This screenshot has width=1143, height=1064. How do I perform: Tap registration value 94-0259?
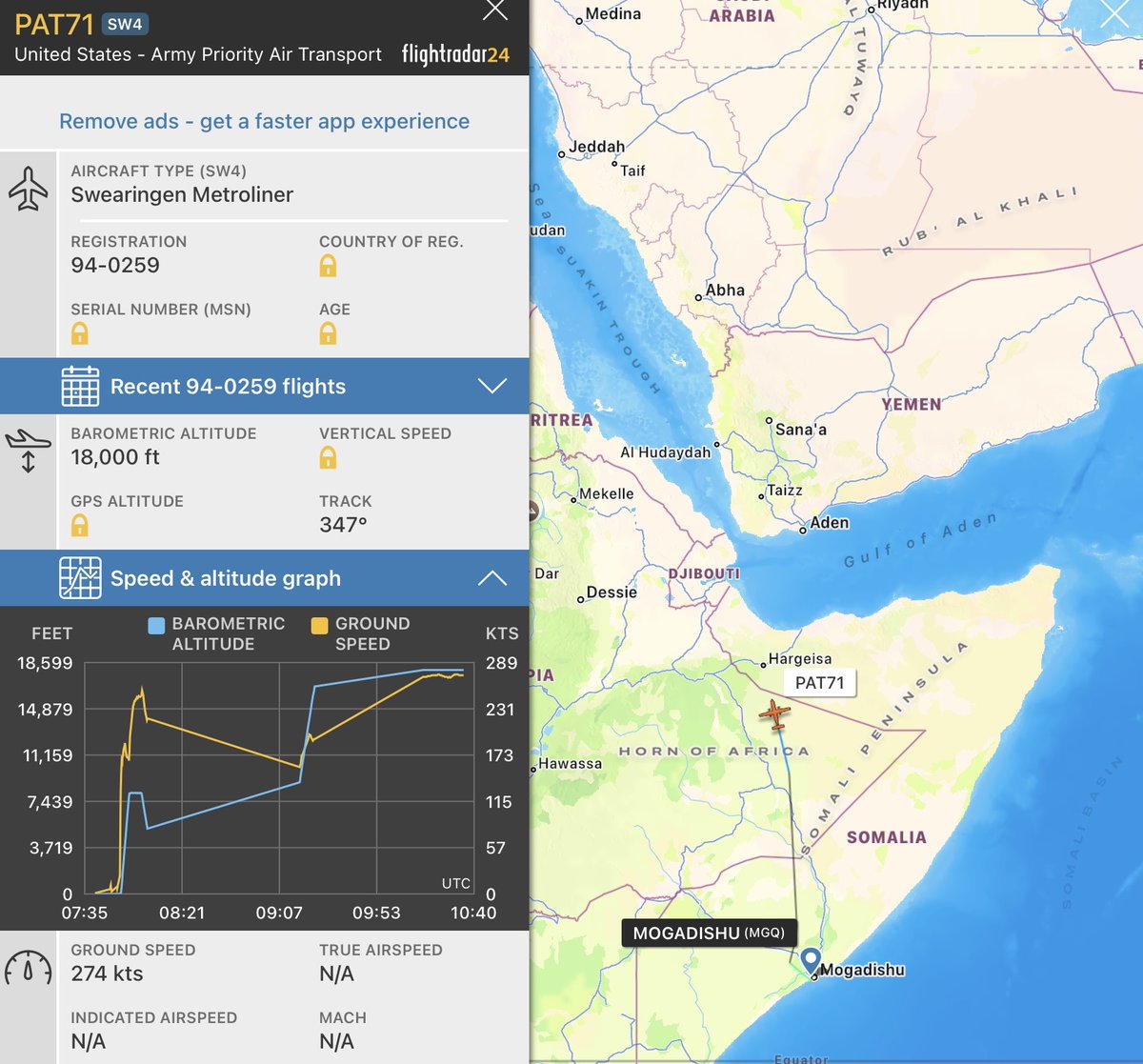point(115,266)
